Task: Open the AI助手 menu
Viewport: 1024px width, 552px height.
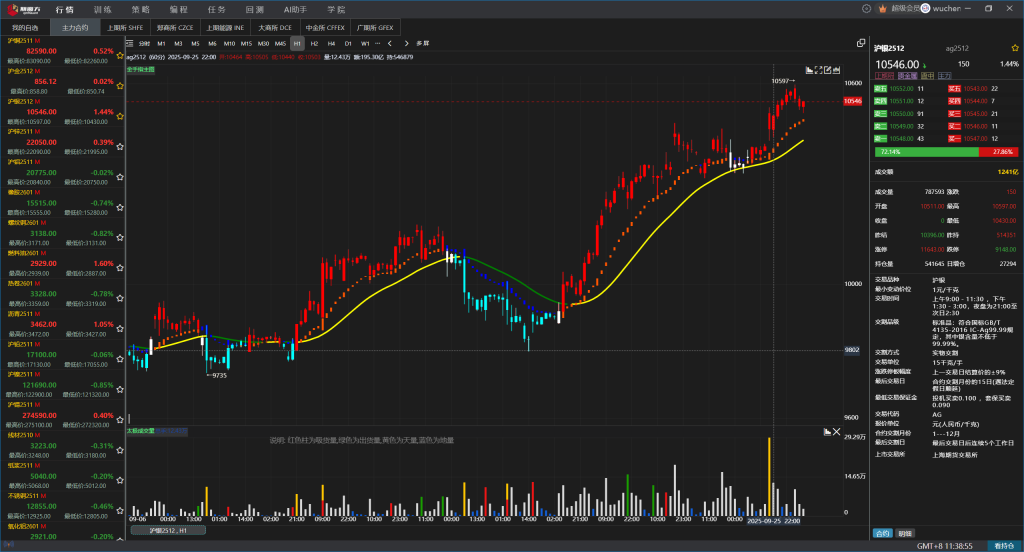Action: click(x=295, y=9)
